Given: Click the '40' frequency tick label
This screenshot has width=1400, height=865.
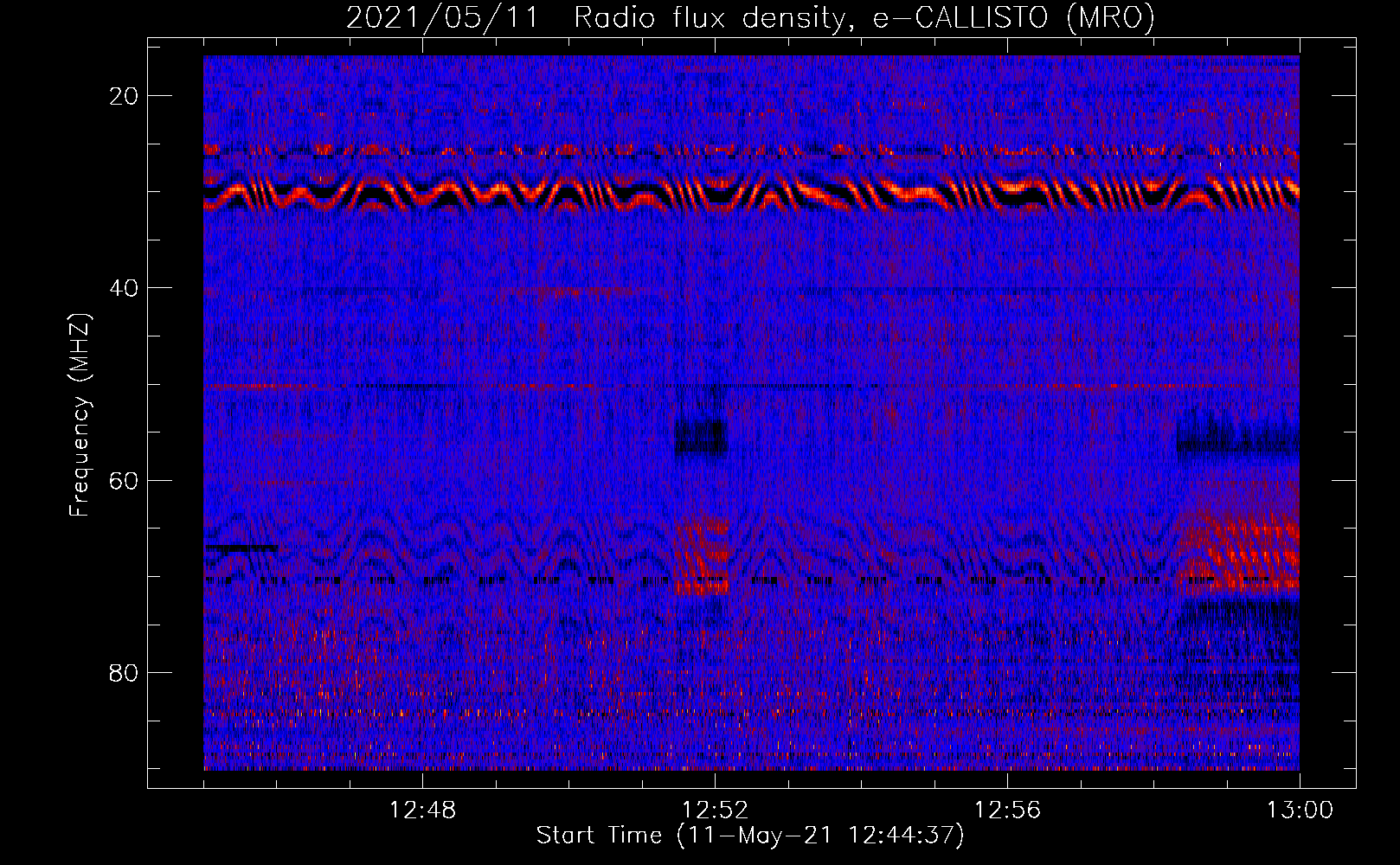Looking at the screenshot, I should 125,288.
